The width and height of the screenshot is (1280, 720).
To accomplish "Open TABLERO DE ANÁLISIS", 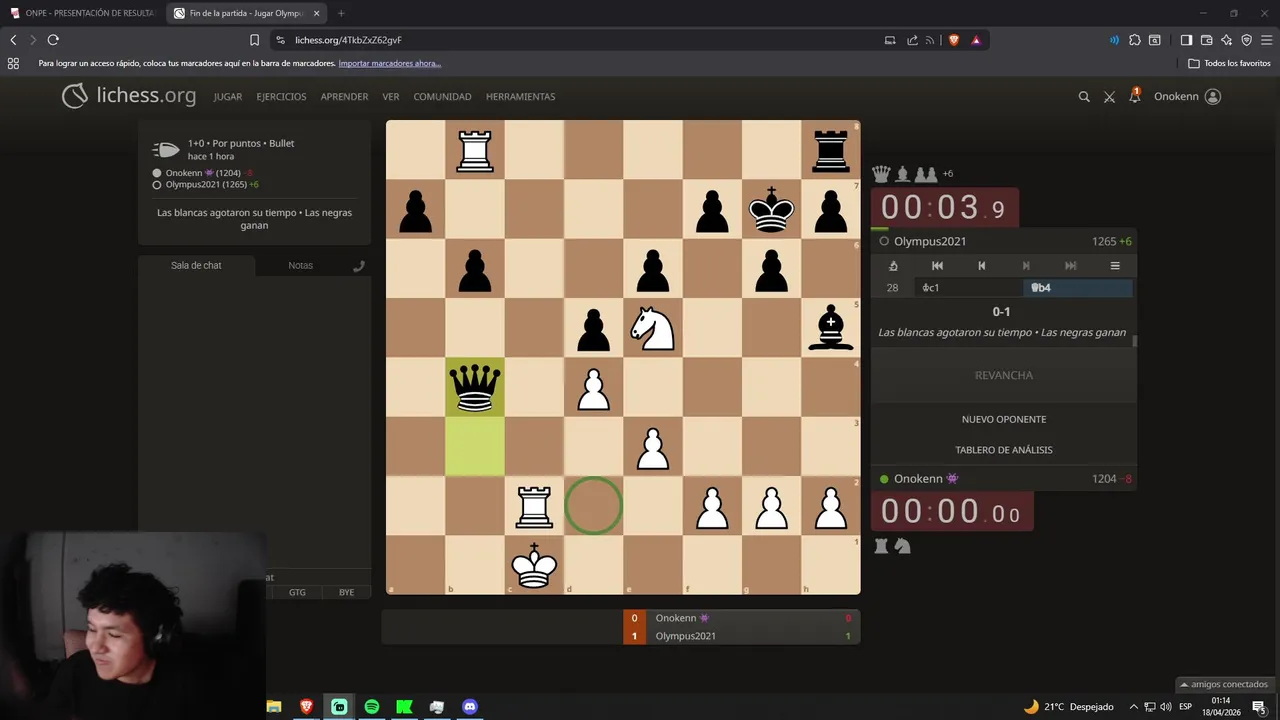I will click(x=1004, y=450).
